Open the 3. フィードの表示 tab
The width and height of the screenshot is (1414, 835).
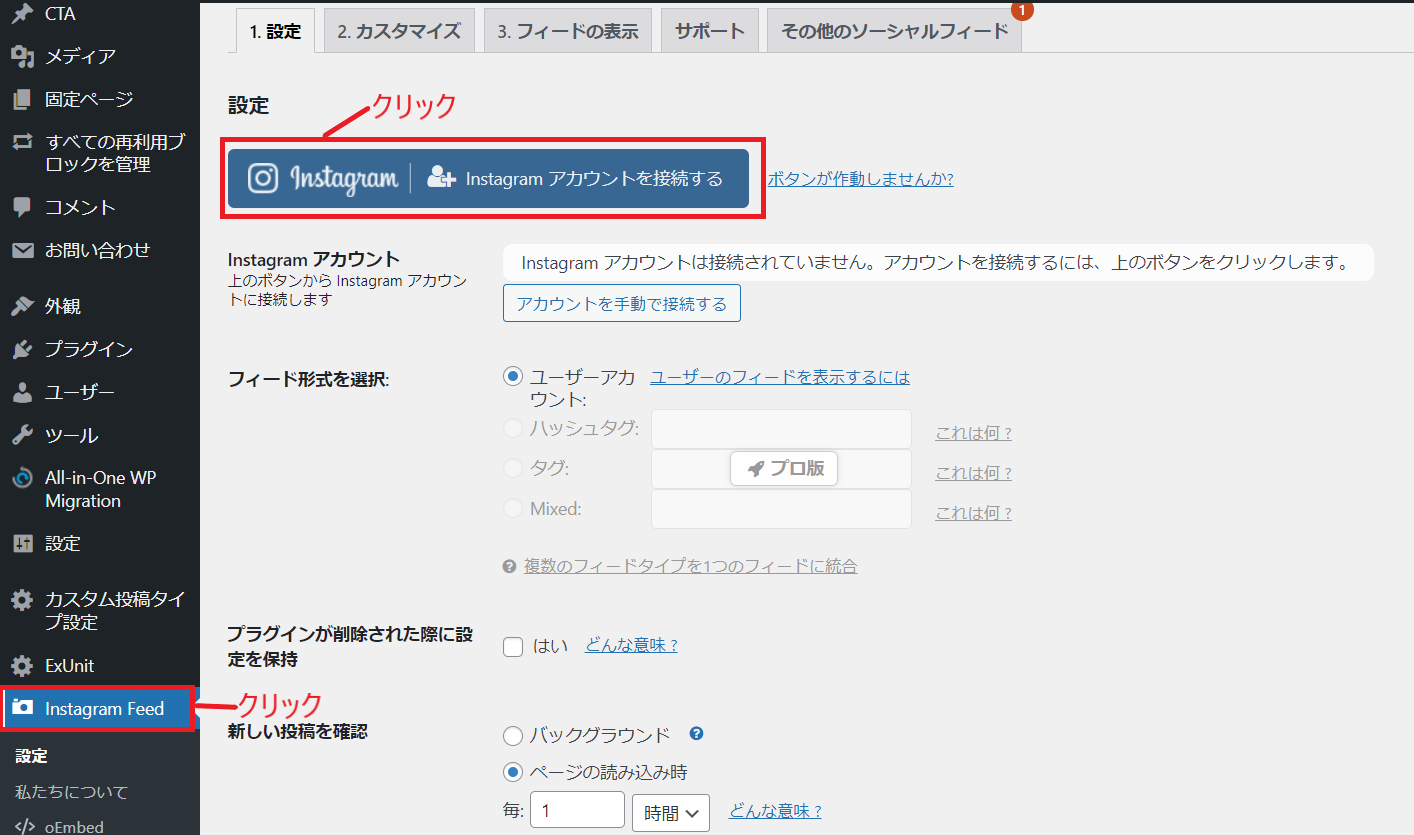click(x=568, y=31)
